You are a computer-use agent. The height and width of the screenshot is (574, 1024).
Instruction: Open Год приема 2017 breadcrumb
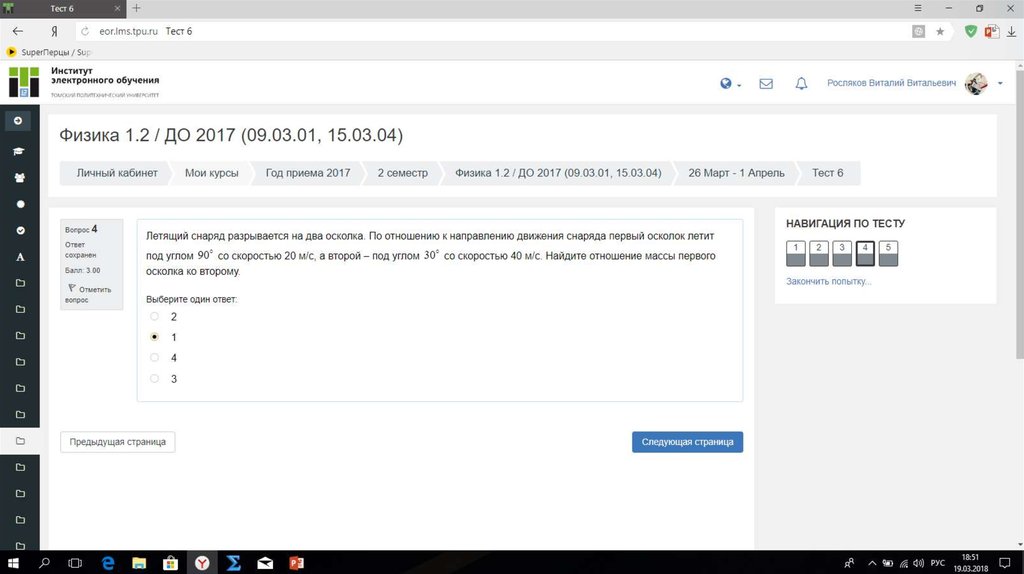[308, 173]
